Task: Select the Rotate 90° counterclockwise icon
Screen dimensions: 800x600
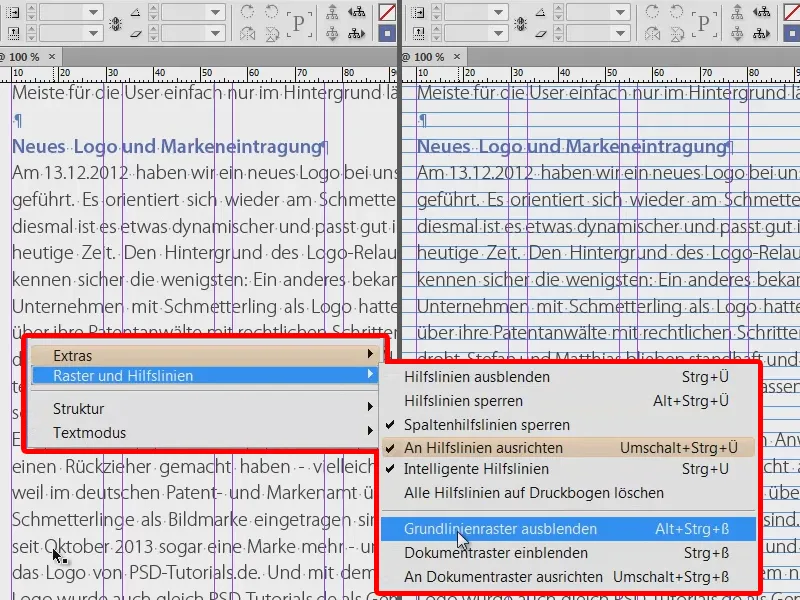Action: [x=272, y=12]
